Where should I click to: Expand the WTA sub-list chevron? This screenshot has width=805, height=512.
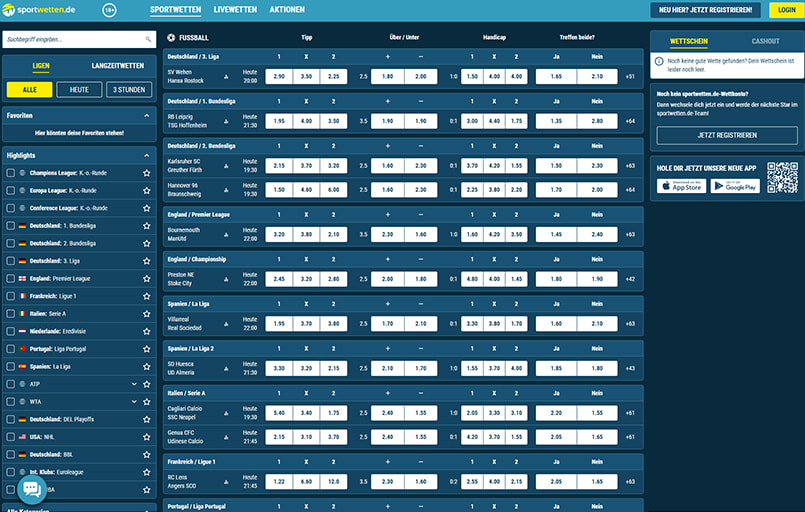(x=134, y=402)
